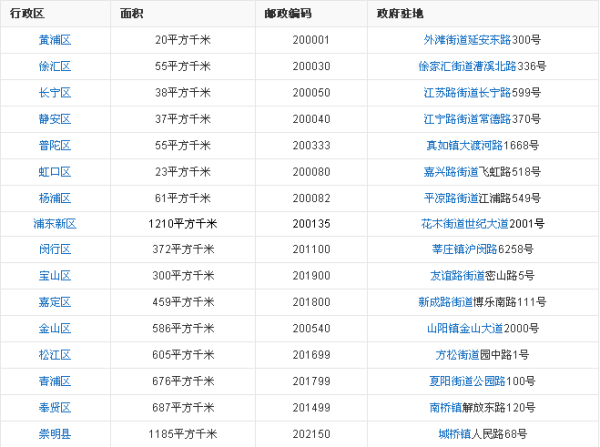
Task: Open the 真如镇 link
Action: pyautogui.click(x=444, y=145)
